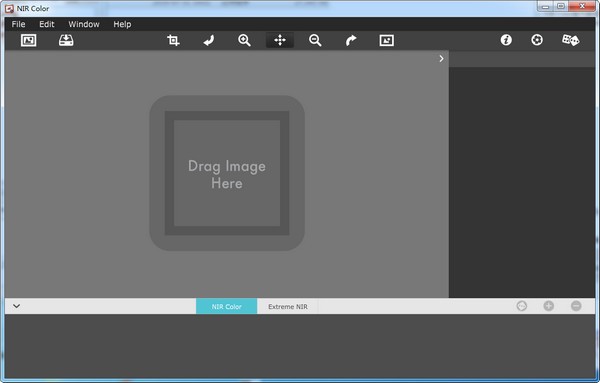The height and width of the screenshot is (383, 600).
Task: Open the Window menu
Action: coord(84,24)
